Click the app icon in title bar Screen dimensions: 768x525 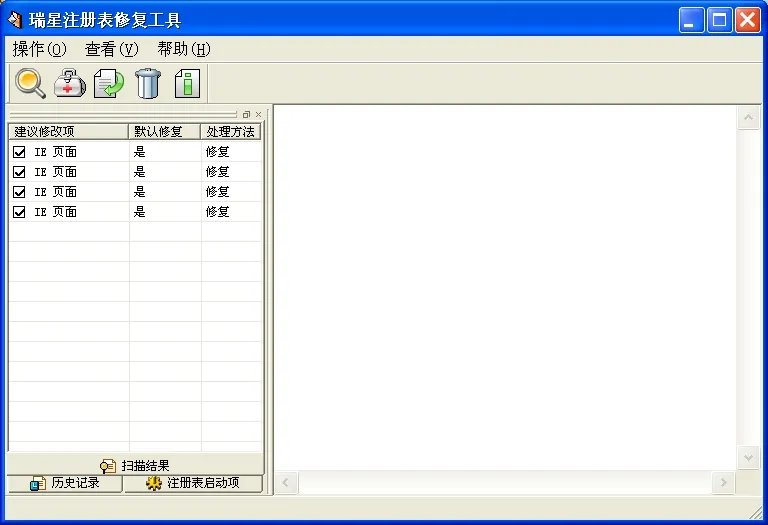tap(15, 20)
